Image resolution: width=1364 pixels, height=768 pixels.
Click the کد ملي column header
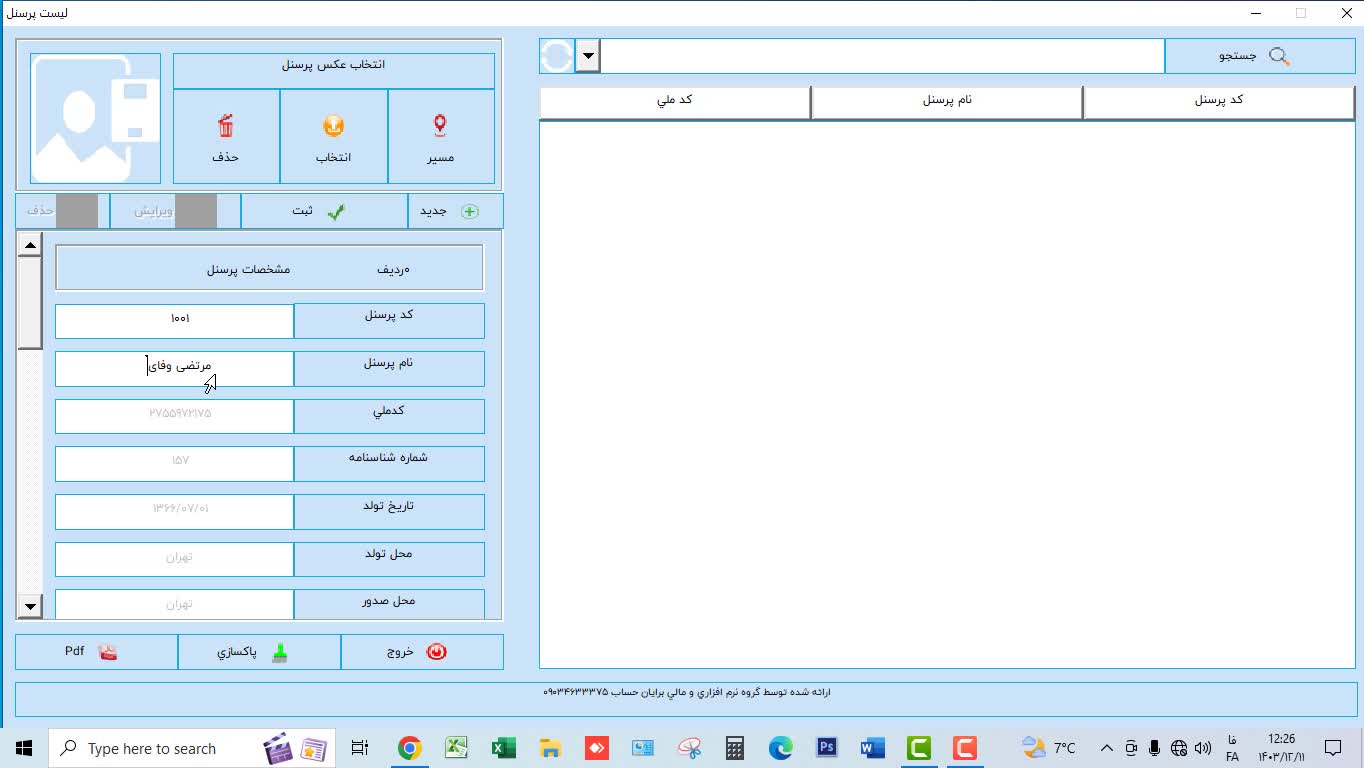674,101
